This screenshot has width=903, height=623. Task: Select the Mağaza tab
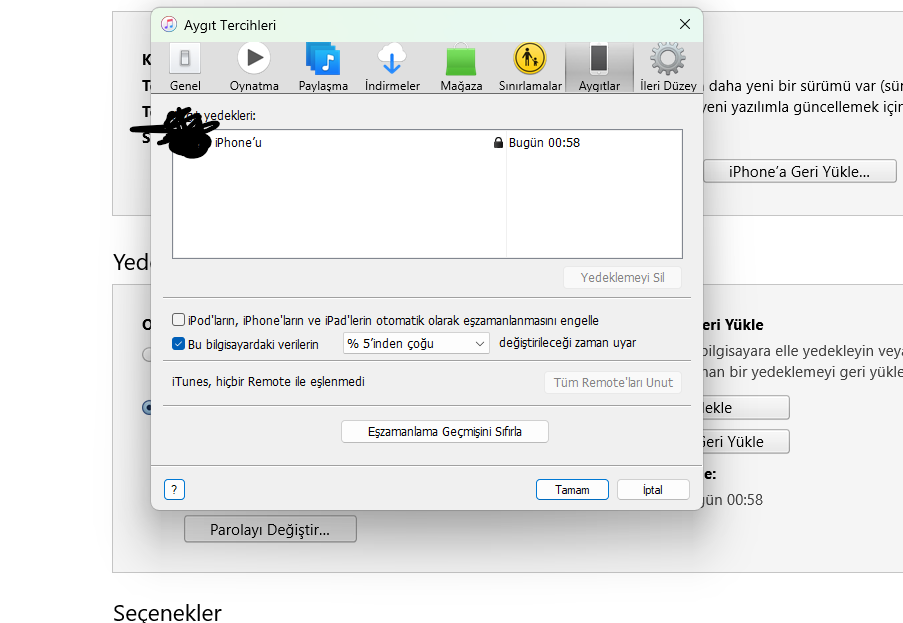click(461, 67)
